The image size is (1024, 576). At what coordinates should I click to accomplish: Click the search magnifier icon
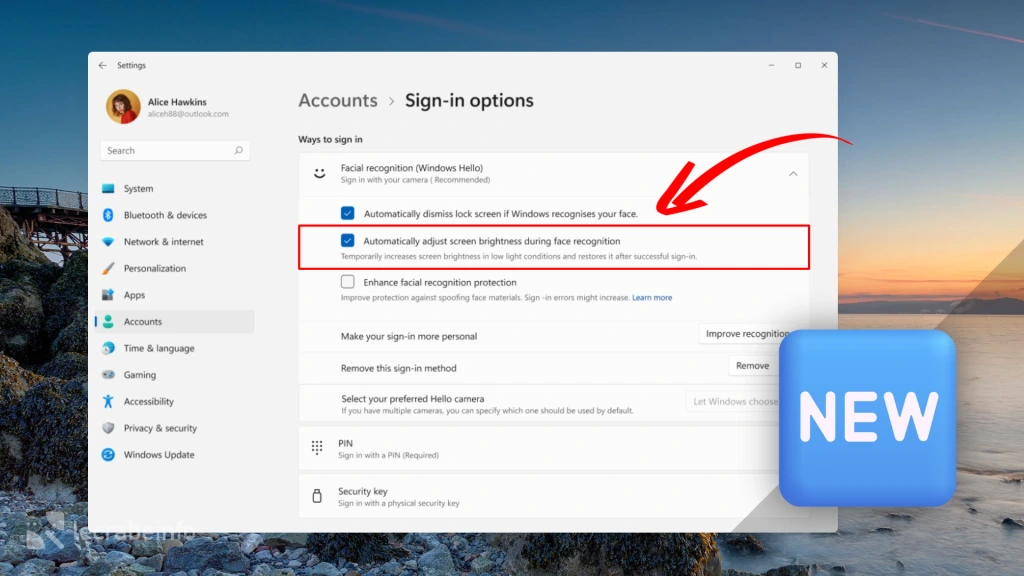coord(238,150)
